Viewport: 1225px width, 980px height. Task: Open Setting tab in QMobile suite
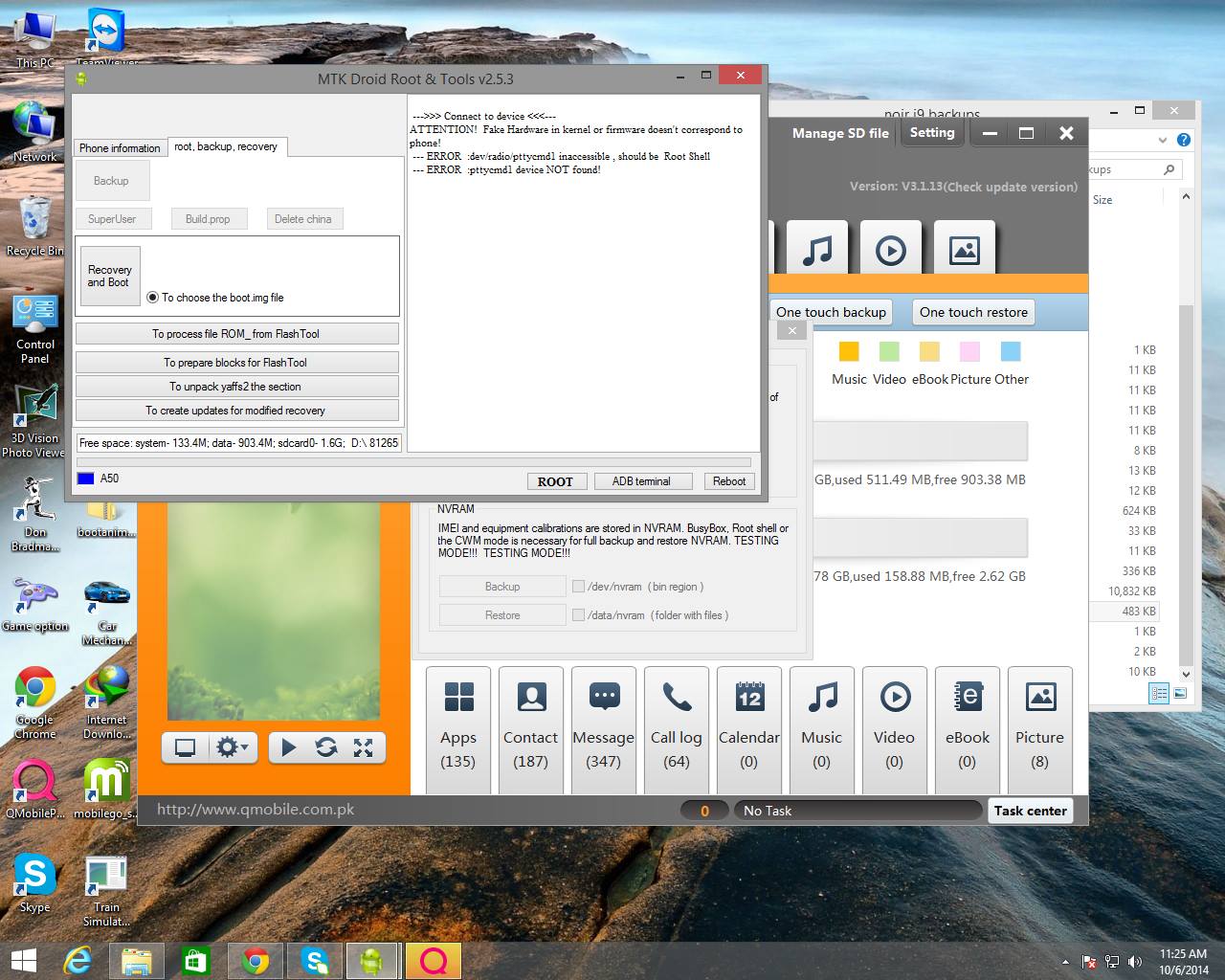[932, 133]
